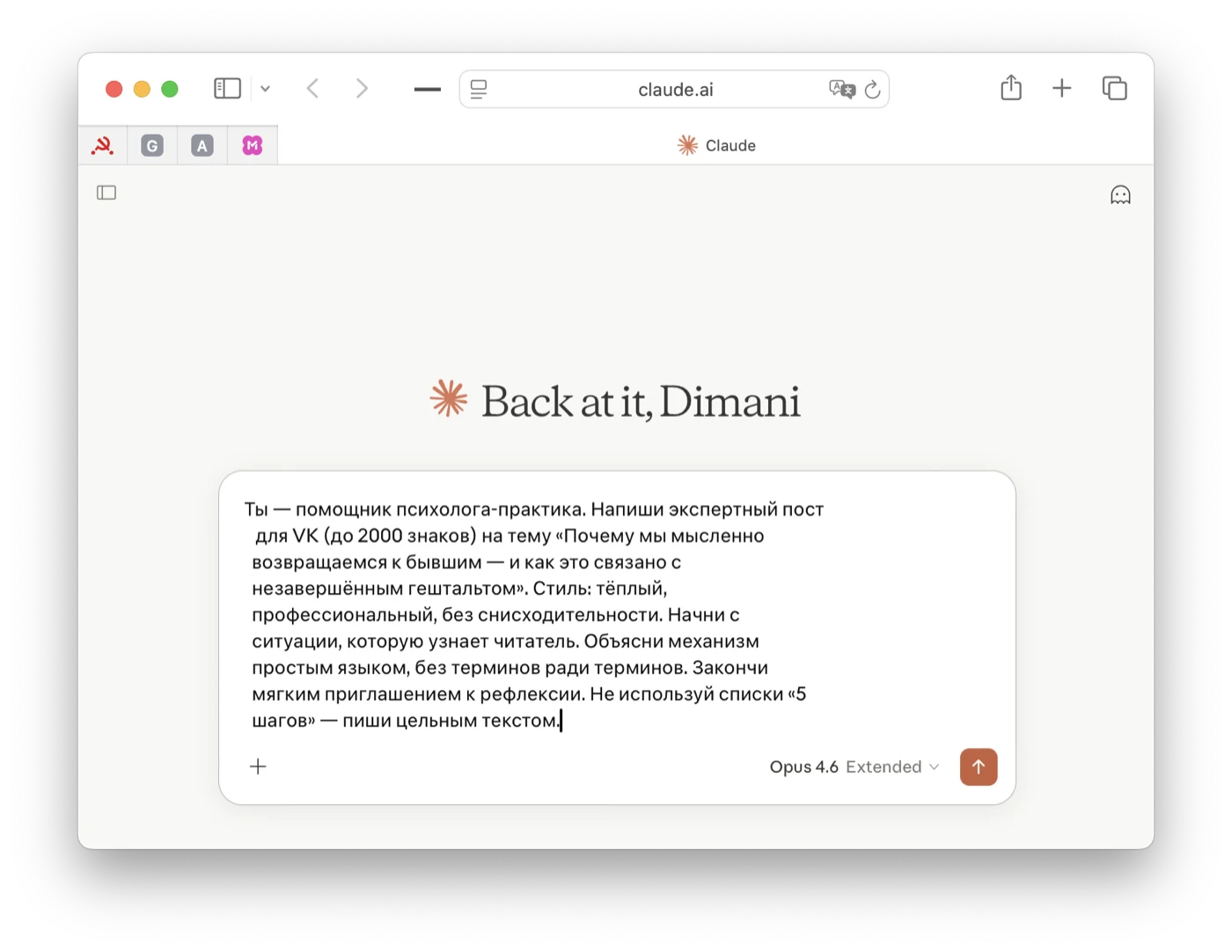Open a new tab with plus
This screenshot has width=1232, height=952.
1062,88
